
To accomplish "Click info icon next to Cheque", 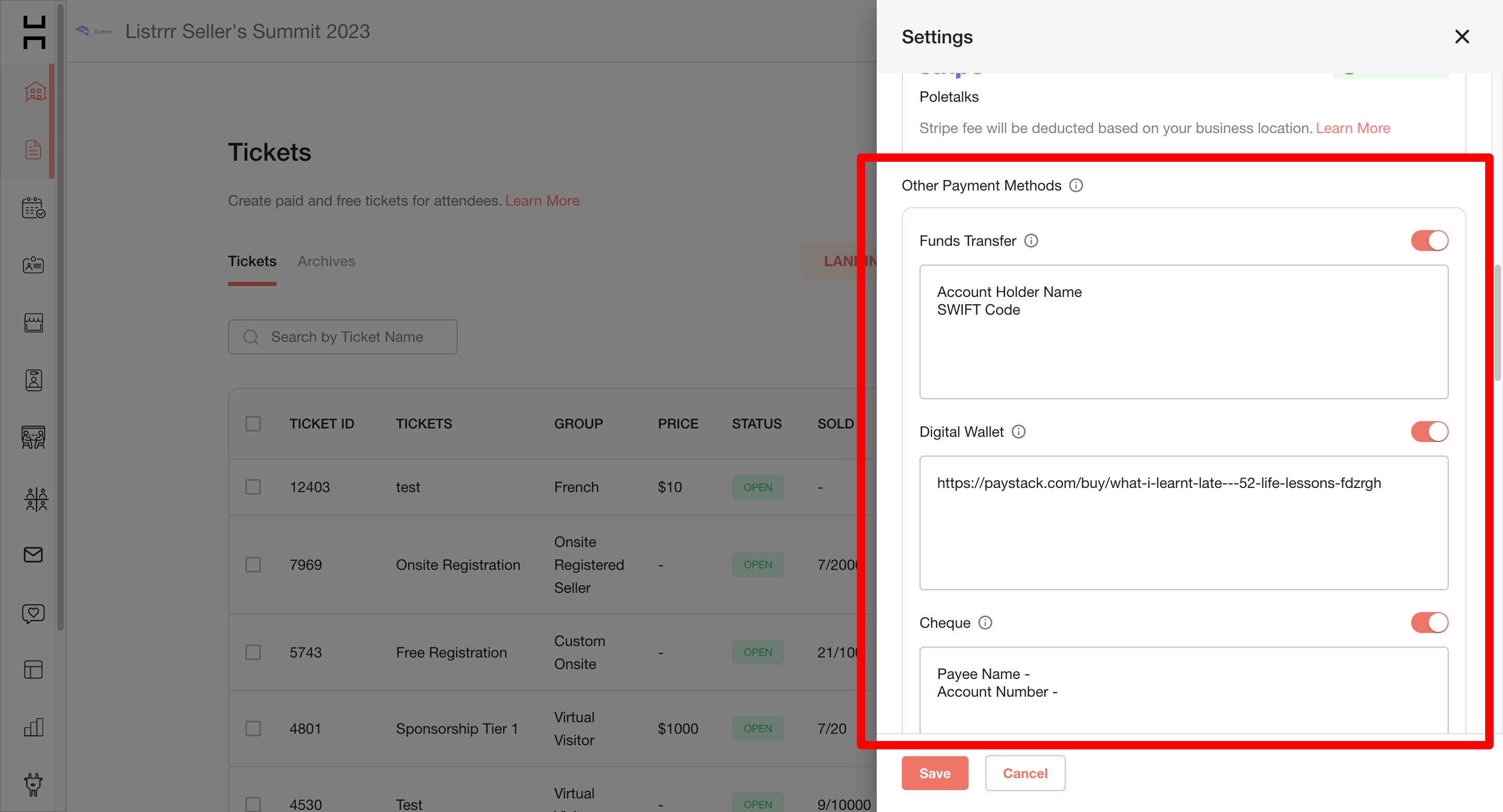I will [x=985, y=623].
